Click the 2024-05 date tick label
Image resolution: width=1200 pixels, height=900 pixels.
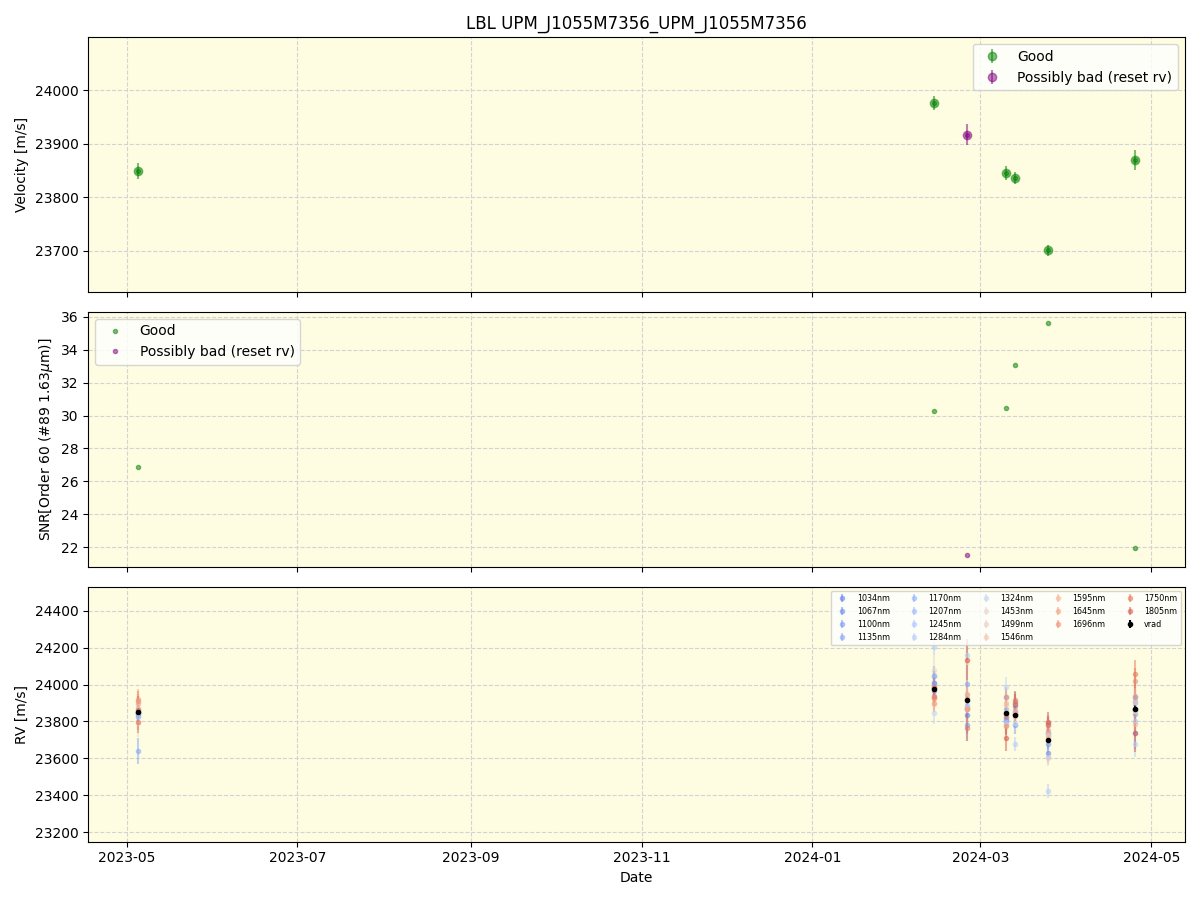coord(1151,857)
